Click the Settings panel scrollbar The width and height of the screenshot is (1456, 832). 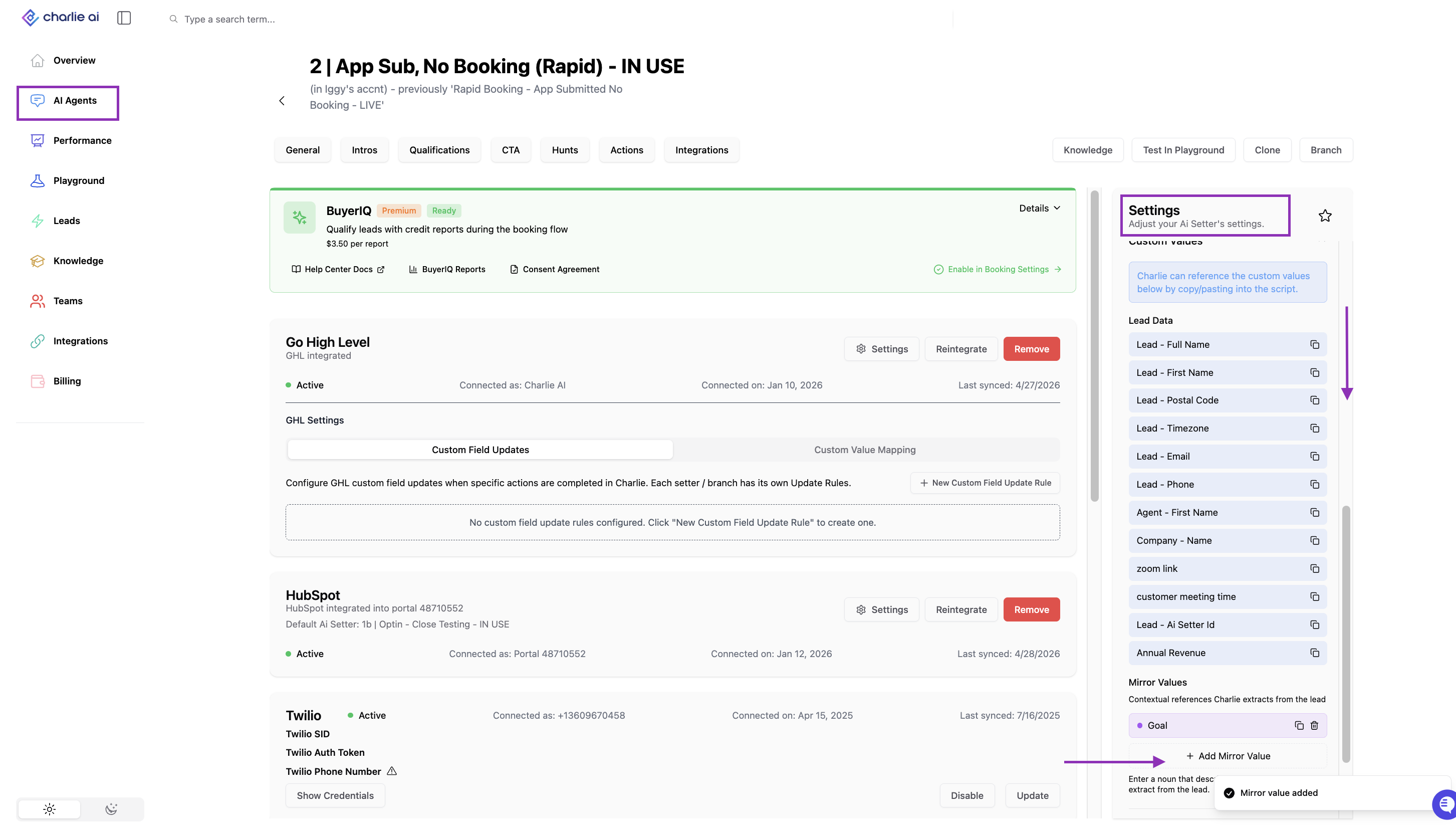(x=1346, y=635)
